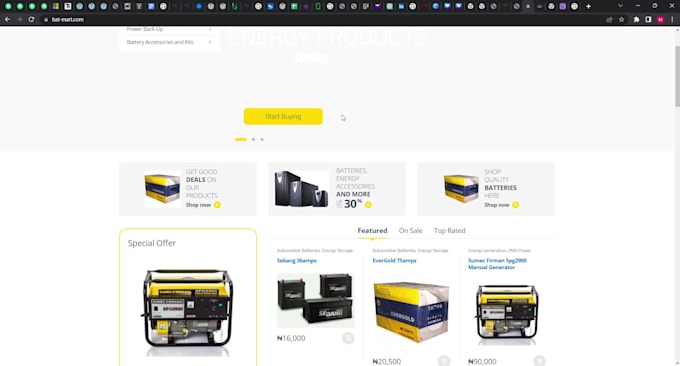Open the tab search chevron in title bar

pos(621,6)
